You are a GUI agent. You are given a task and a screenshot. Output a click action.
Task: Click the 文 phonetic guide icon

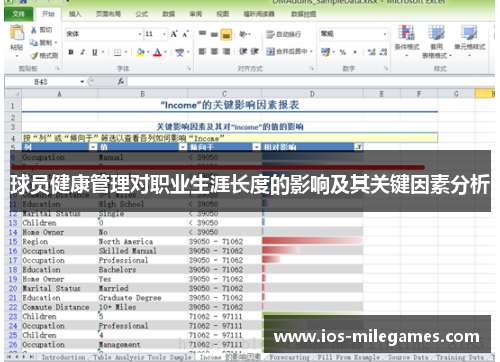(180, 52)
